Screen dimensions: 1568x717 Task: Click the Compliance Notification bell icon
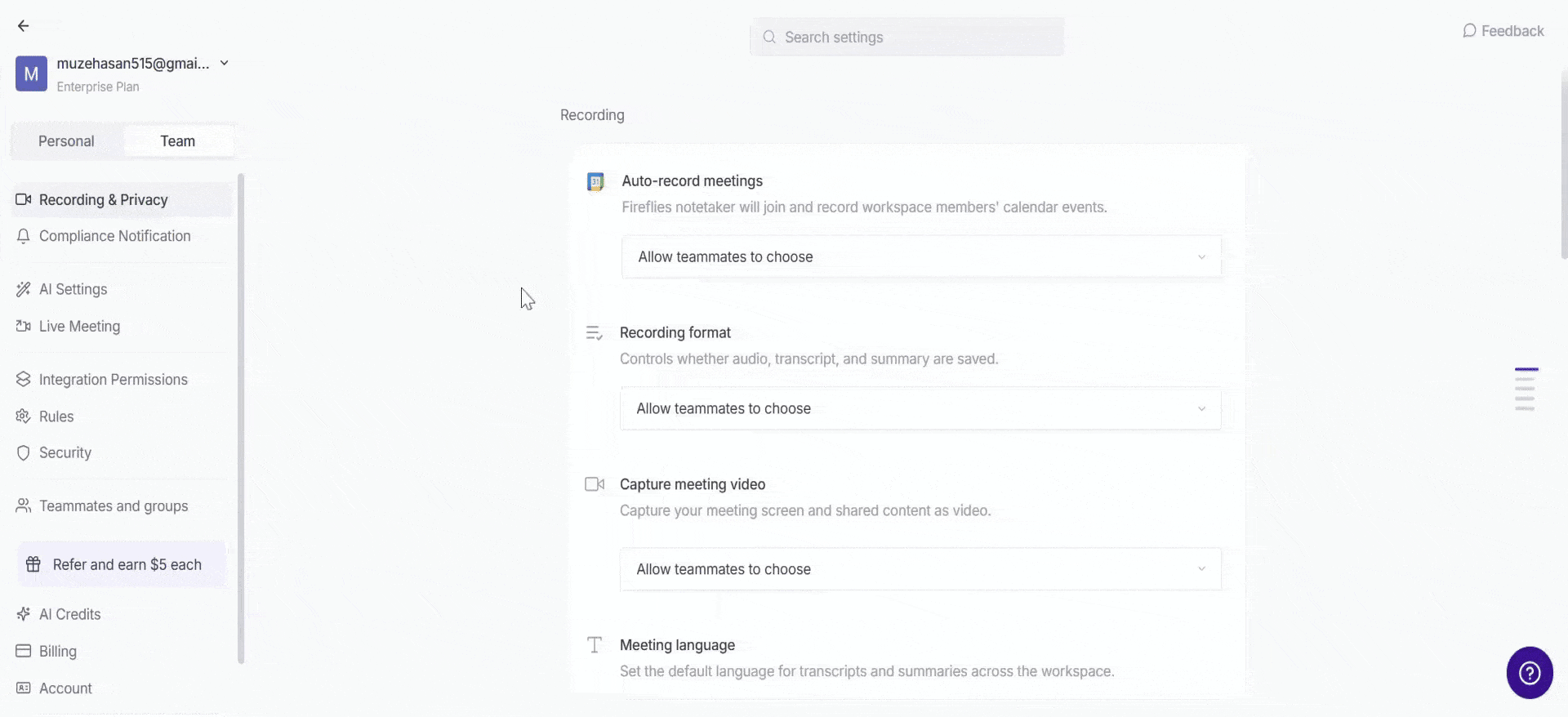(24, 236)
